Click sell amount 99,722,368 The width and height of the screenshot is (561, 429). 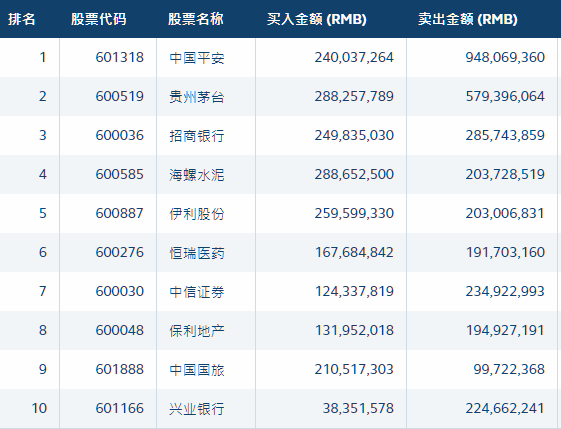509,369
